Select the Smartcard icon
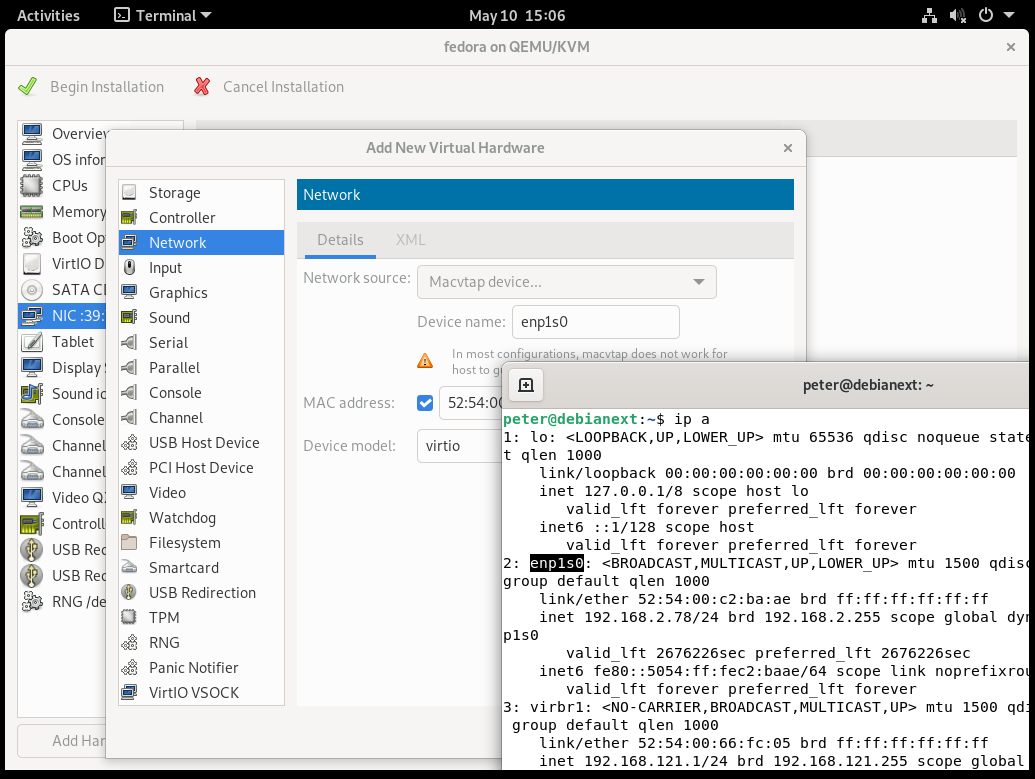This screenshot has height=779, width=1035. point(129,568)
